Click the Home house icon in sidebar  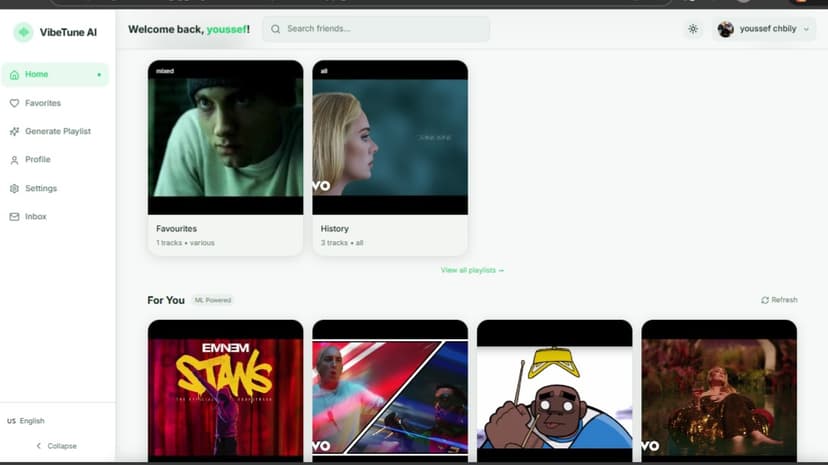tap(14, 74)
